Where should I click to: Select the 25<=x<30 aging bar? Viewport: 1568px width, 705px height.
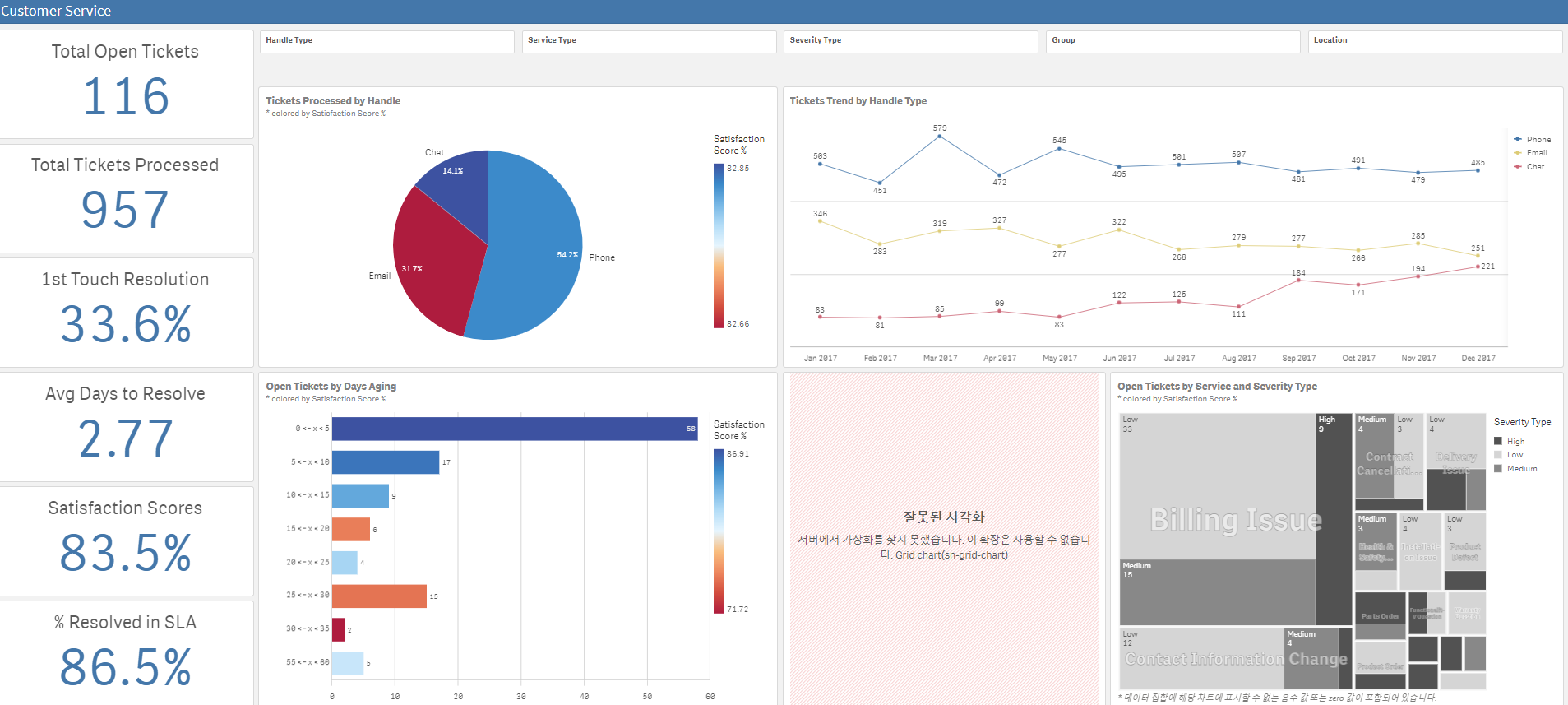tap(379, 596)
